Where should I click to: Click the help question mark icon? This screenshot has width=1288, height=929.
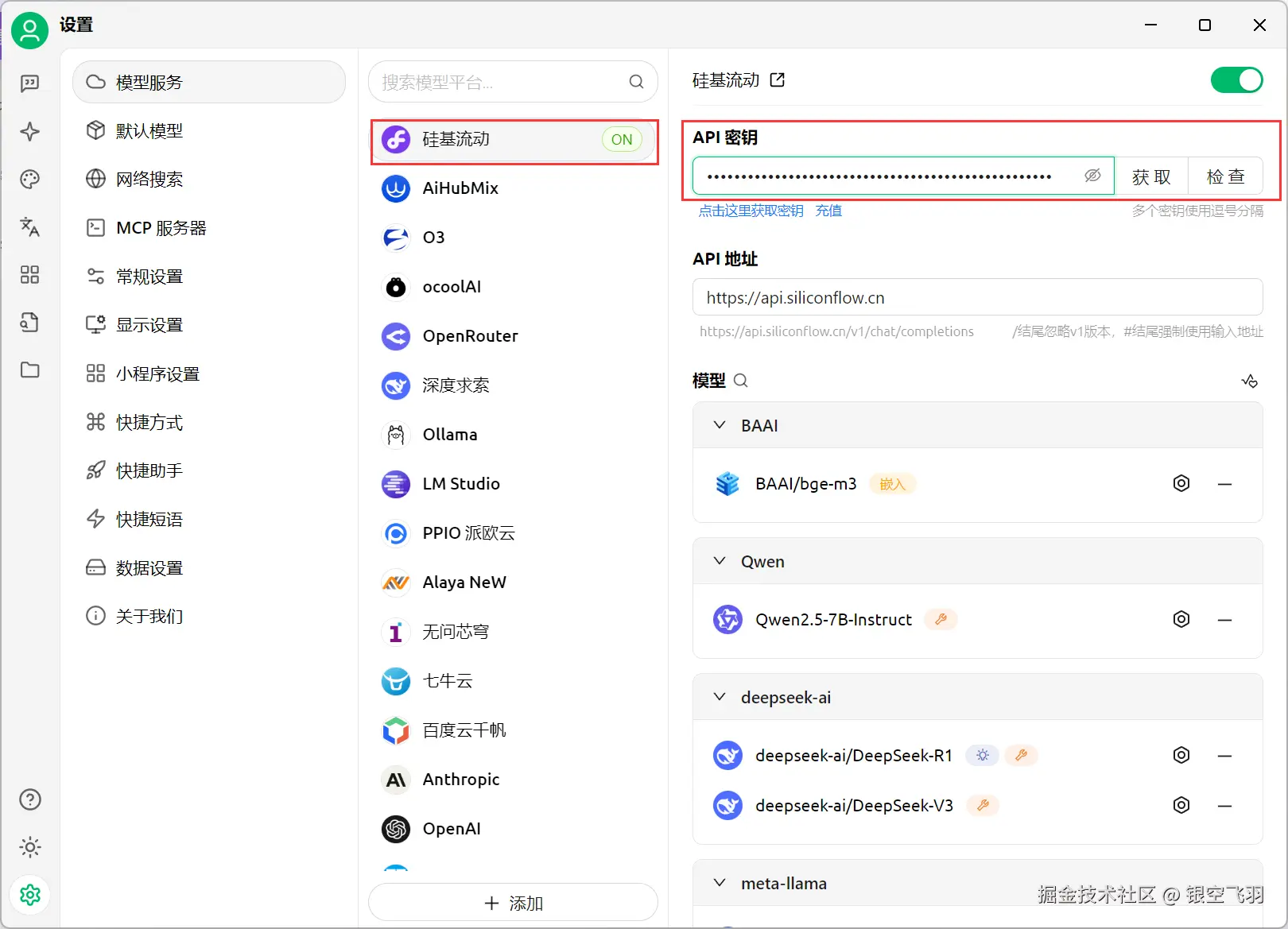pos(30,799)
